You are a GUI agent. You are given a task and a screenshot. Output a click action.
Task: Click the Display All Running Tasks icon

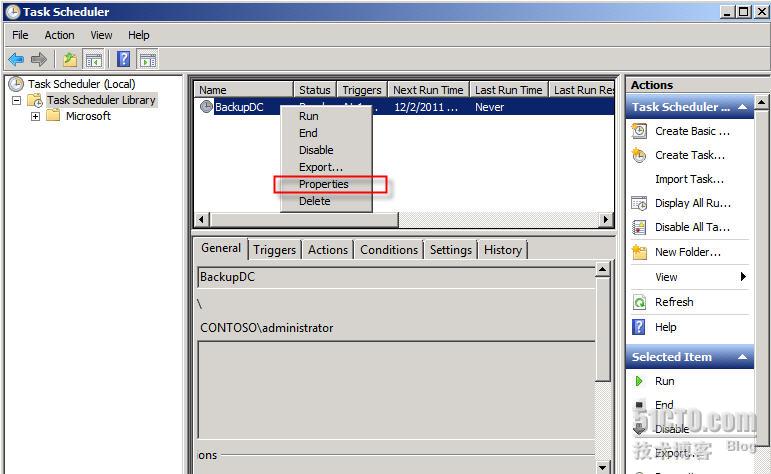tap(639, 203)
